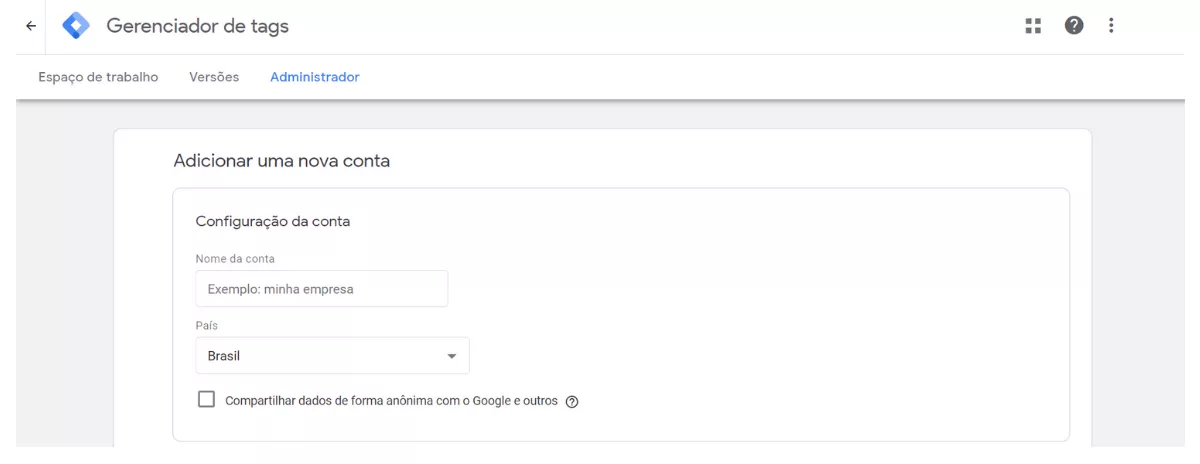Click the 'Configuração da conta' section title

[x=273, y=221]
